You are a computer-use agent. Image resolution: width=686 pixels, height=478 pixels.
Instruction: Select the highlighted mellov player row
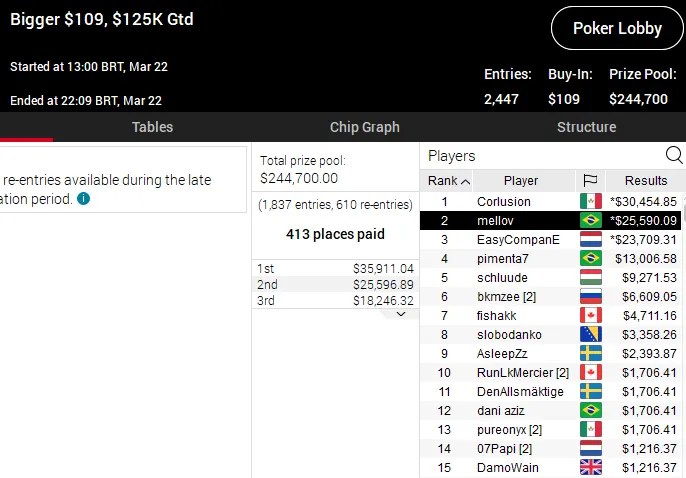pyautogui.click(x=520, y=220)
